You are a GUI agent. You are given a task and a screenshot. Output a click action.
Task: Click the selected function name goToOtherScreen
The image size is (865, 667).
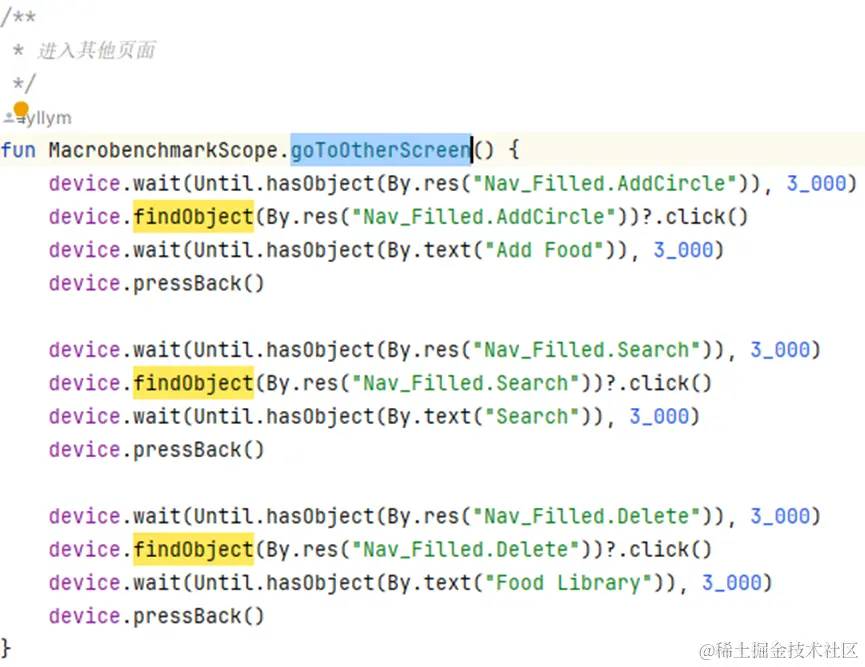[381, 150]
